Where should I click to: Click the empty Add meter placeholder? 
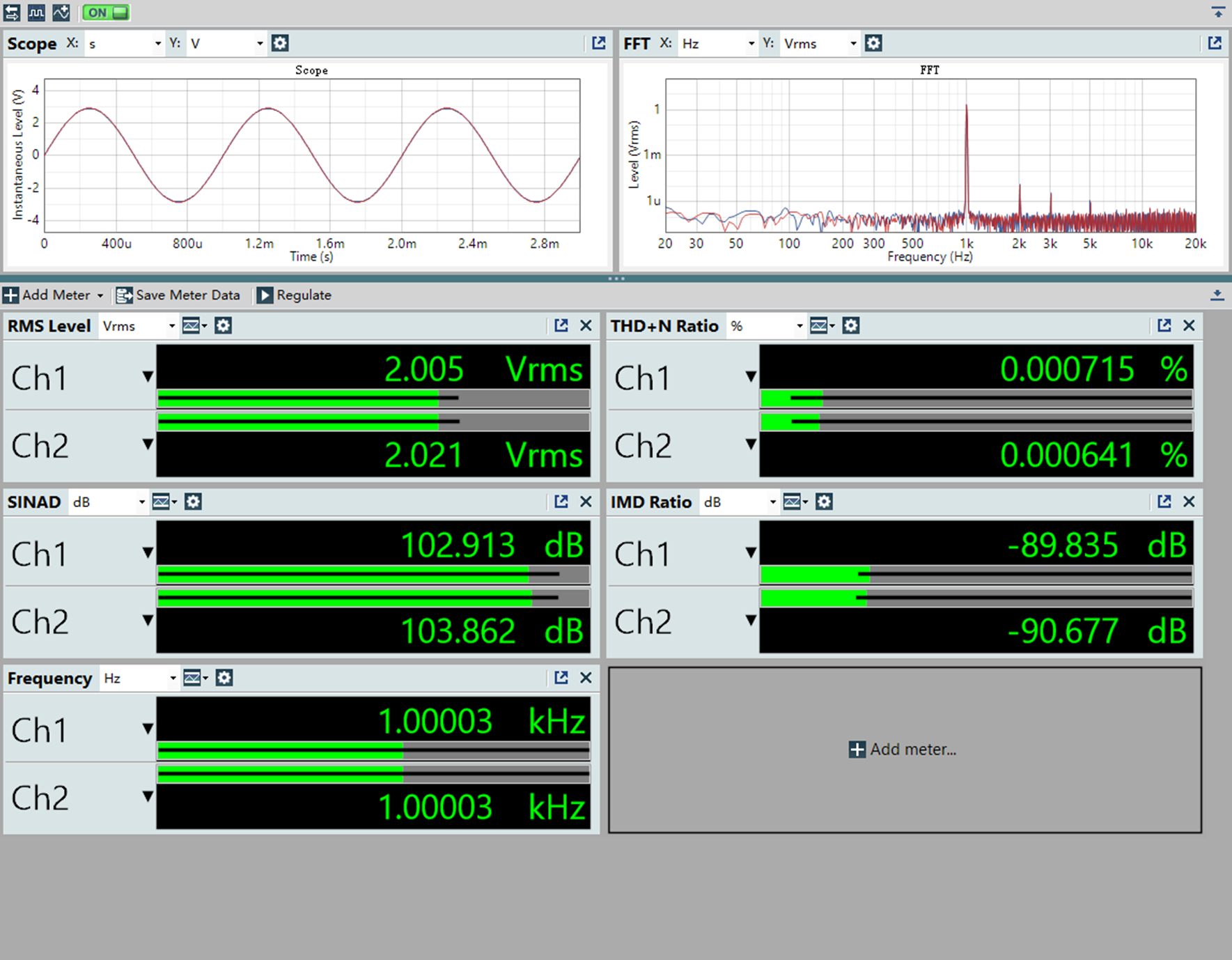click(904, 750)
